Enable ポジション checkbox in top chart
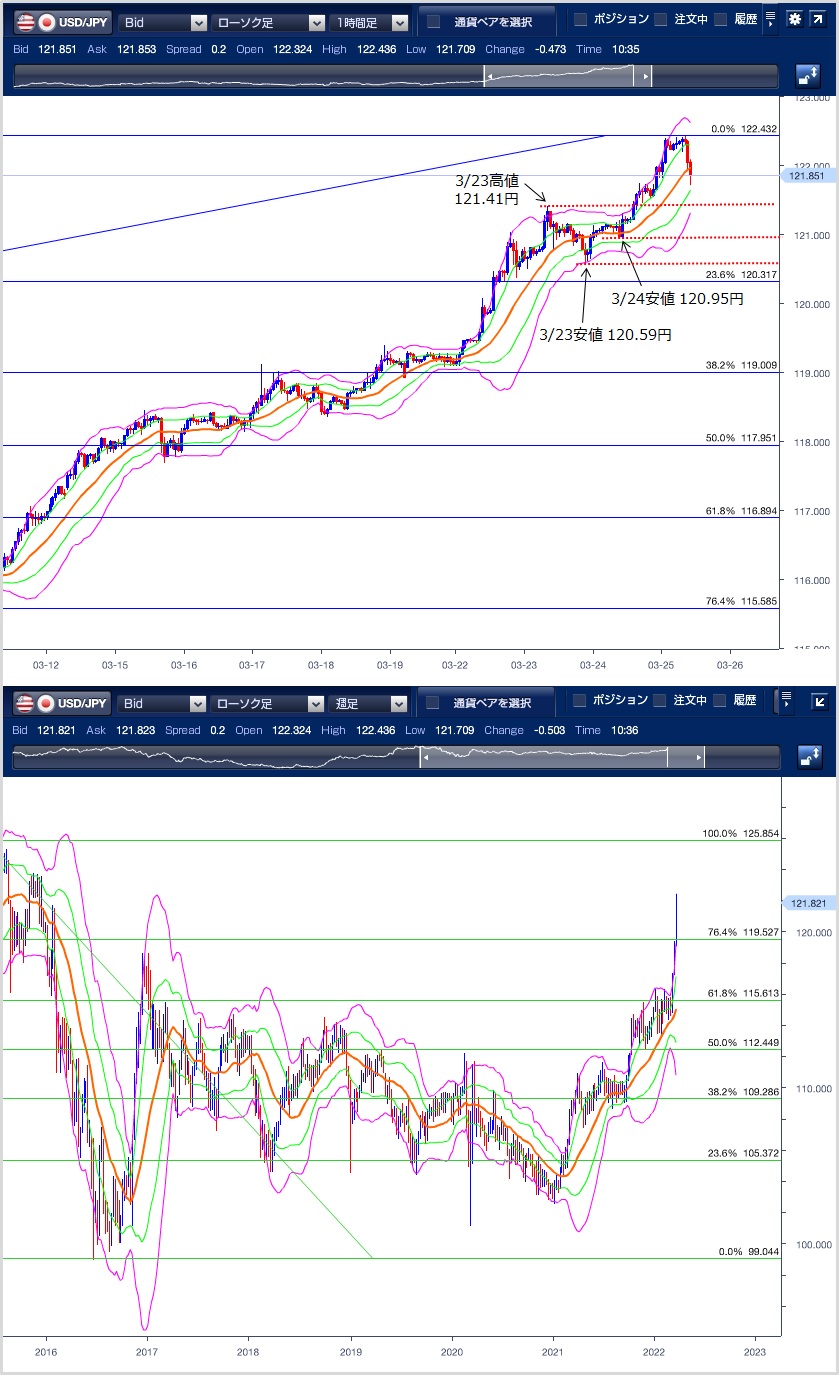 pyautogui.click(x=581, y=20)
